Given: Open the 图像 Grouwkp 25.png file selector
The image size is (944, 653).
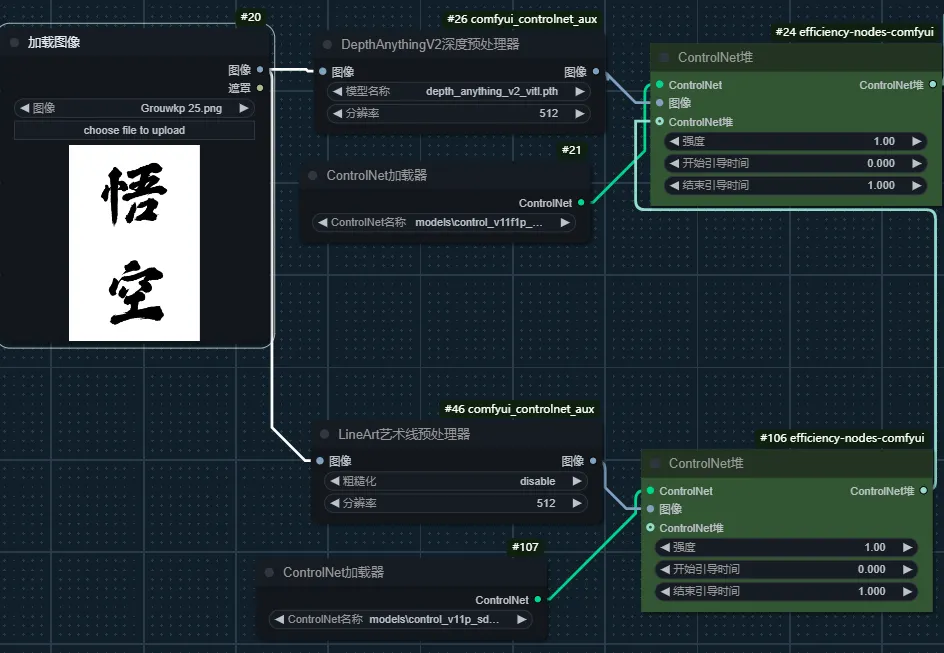Looking at the screenshot, I should (x=134, y=108).
